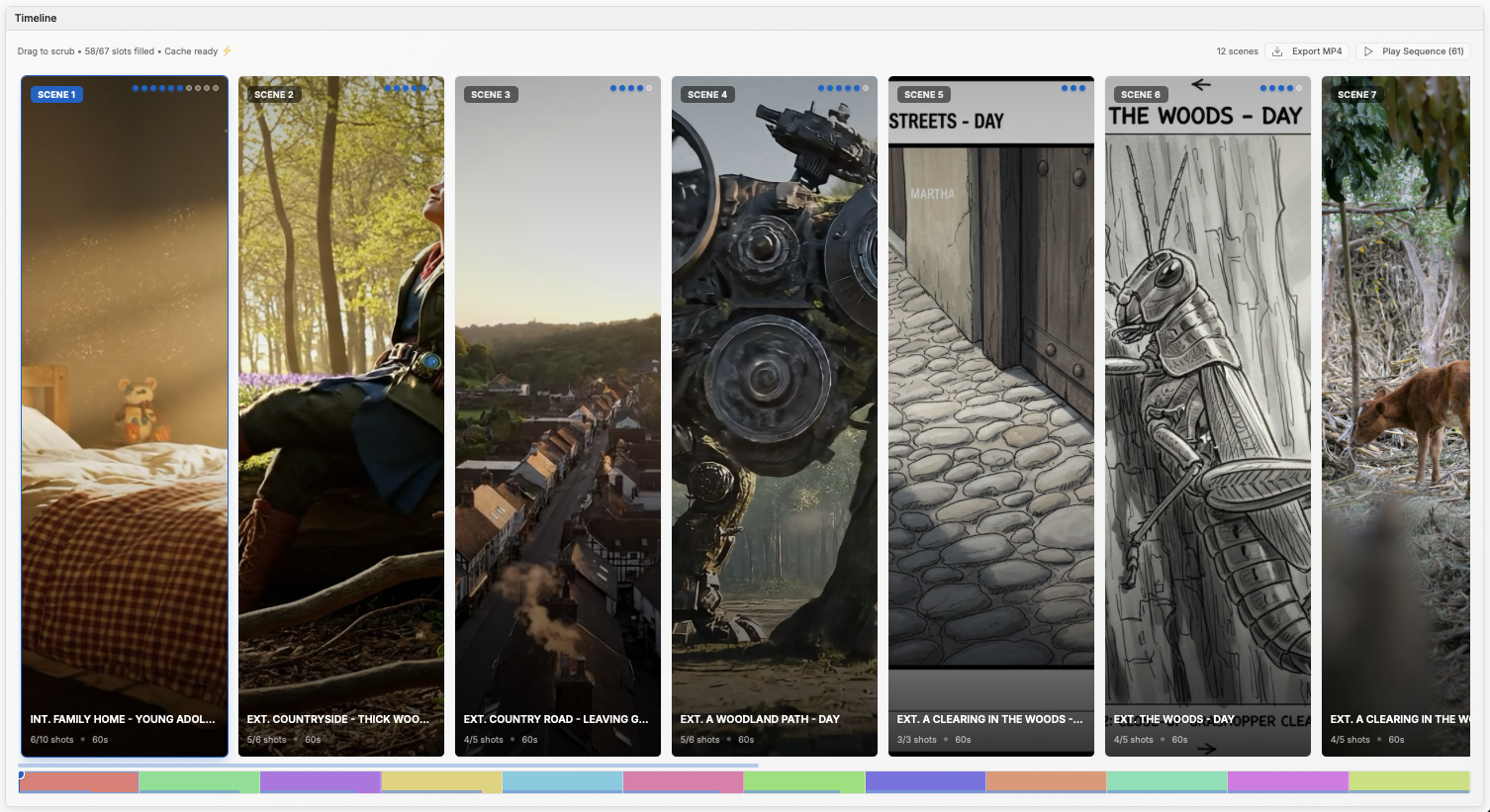This screenshot has height=812, width=1490.
Task: Jump to the lime yellow-green timeline segment
Action: click(1409, 782)
